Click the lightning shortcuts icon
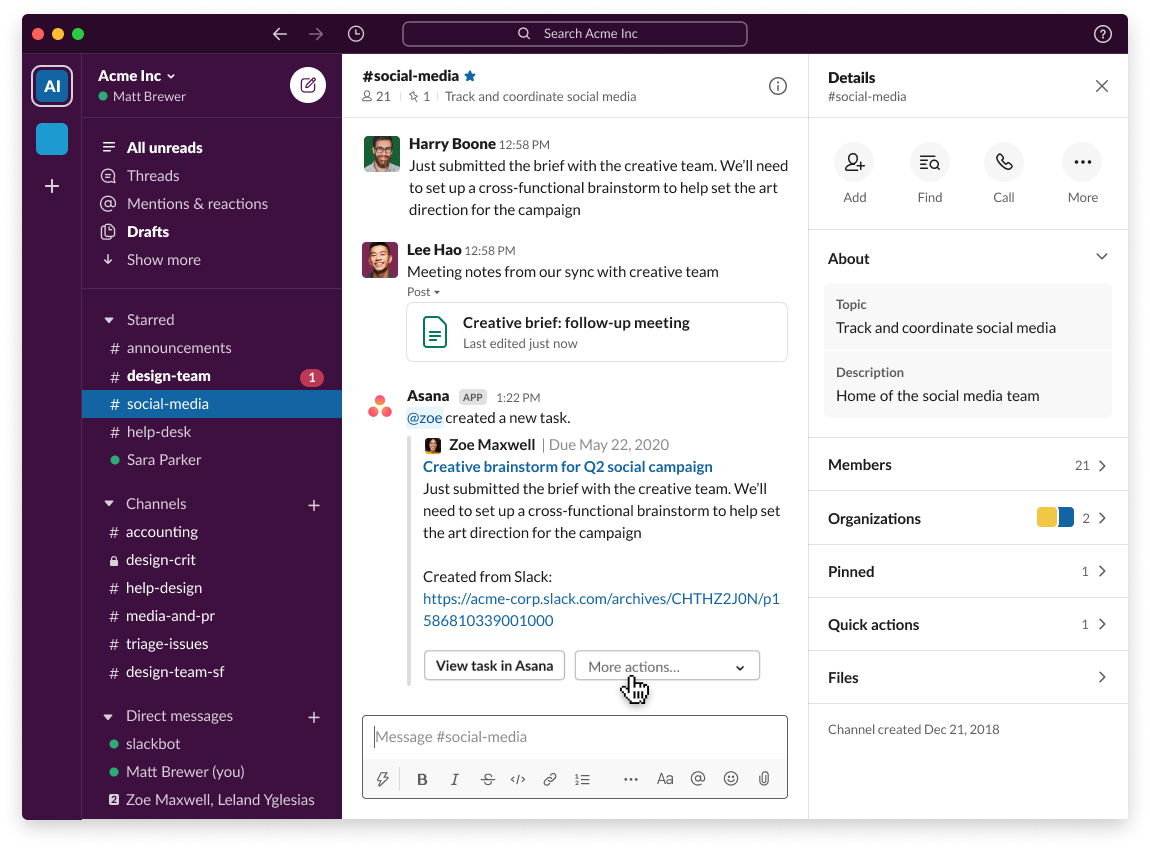The image size is (1150, 849). pos(382,779)
